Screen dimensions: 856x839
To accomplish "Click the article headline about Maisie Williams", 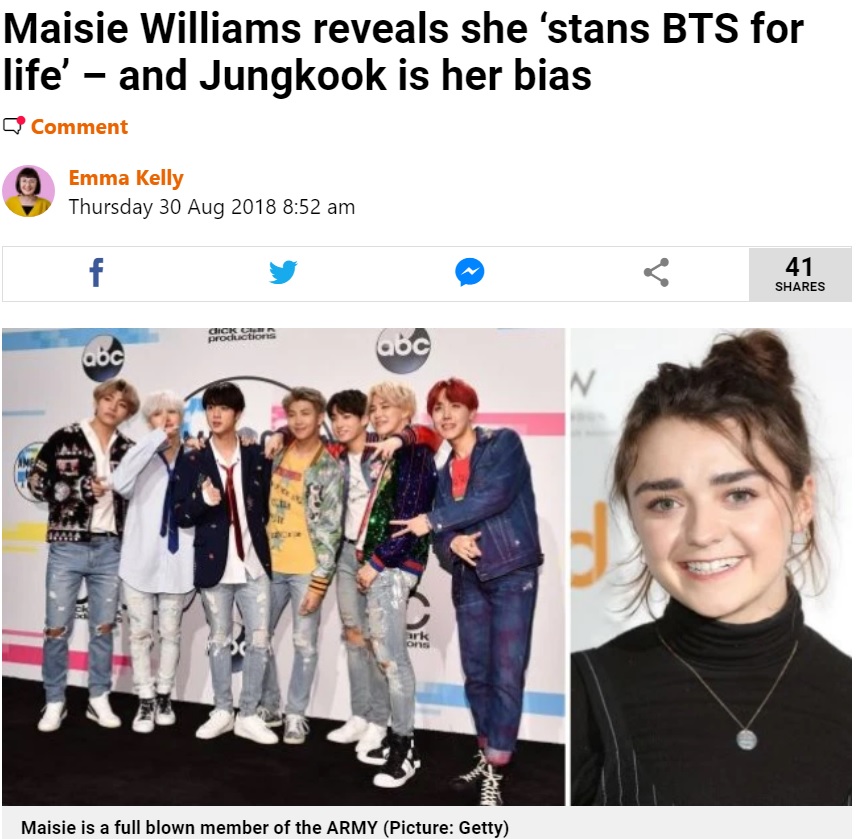I will (403, 52).
